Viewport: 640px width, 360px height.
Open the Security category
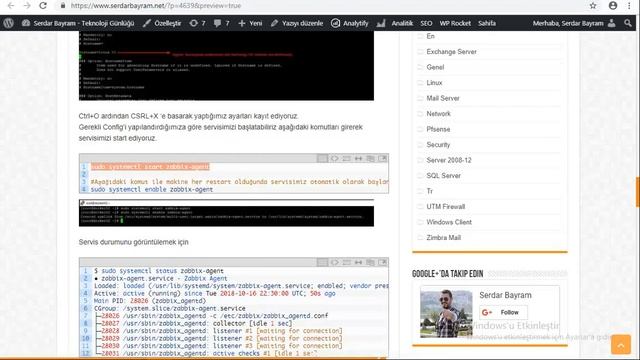point(438,145)
